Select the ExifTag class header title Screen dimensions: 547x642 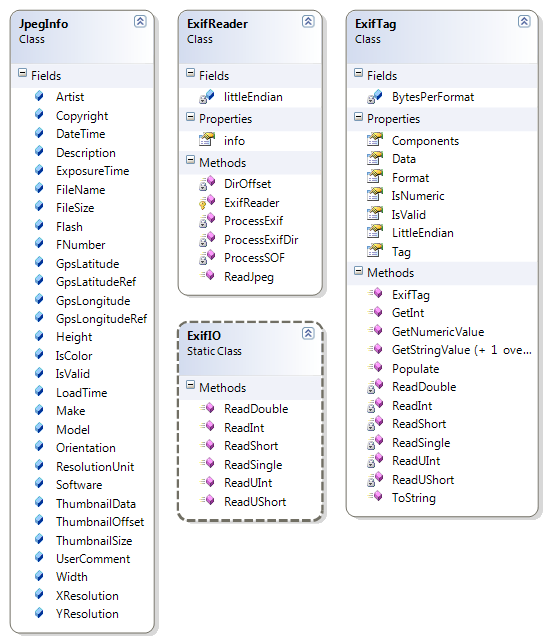pyautogui.click(x=375, y=24)
